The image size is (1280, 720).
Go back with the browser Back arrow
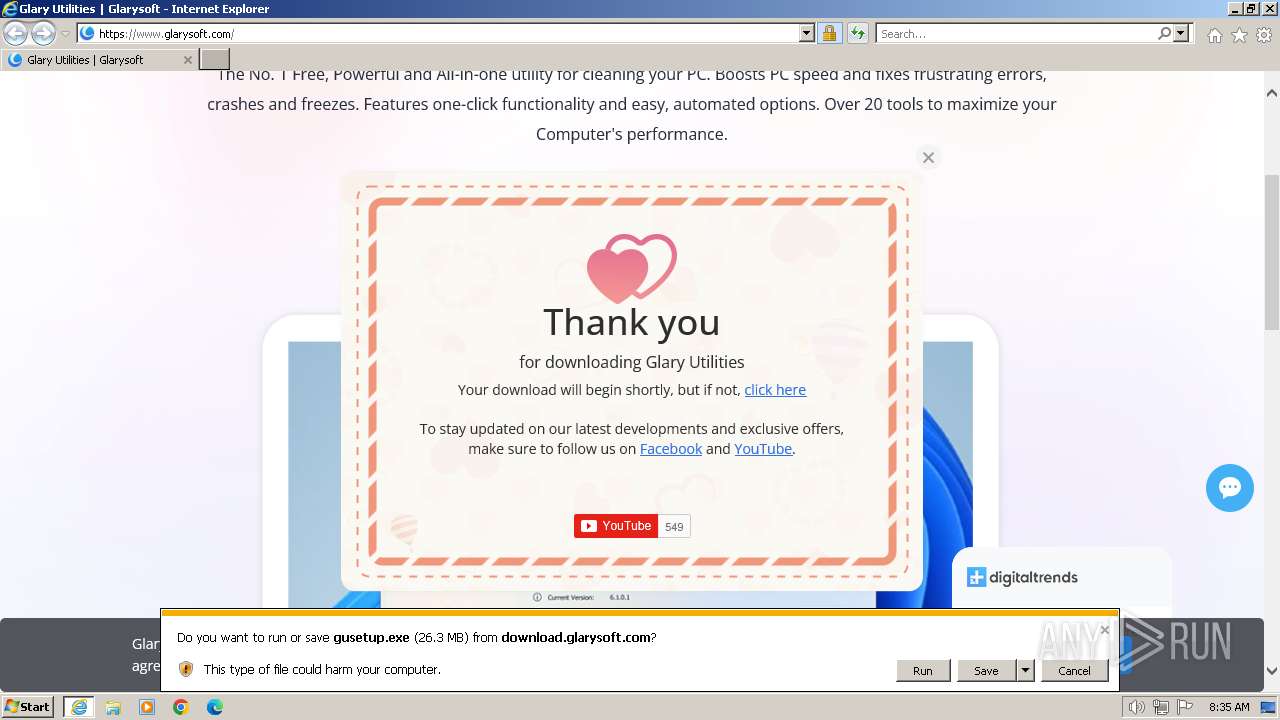point(15,33)
